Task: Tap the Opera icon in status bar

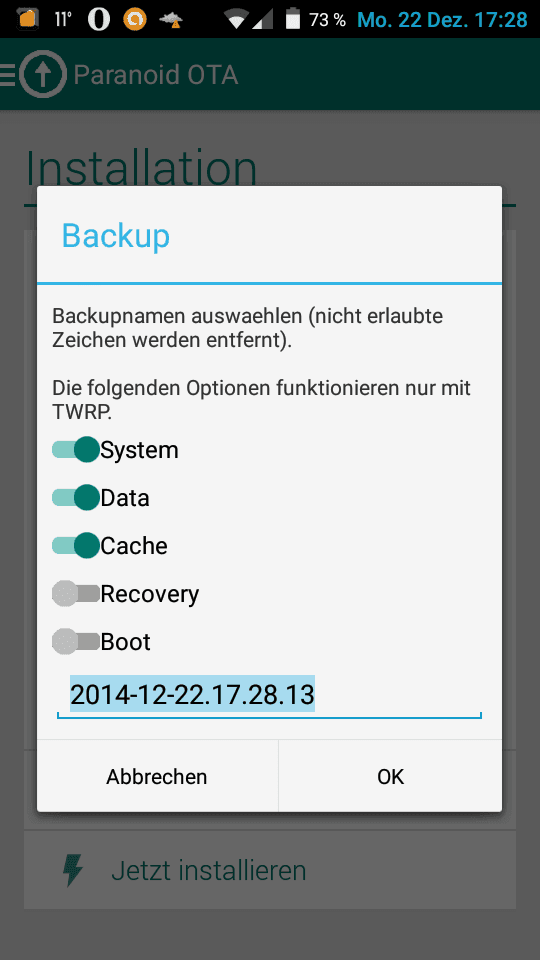Action: pos(99,19)
